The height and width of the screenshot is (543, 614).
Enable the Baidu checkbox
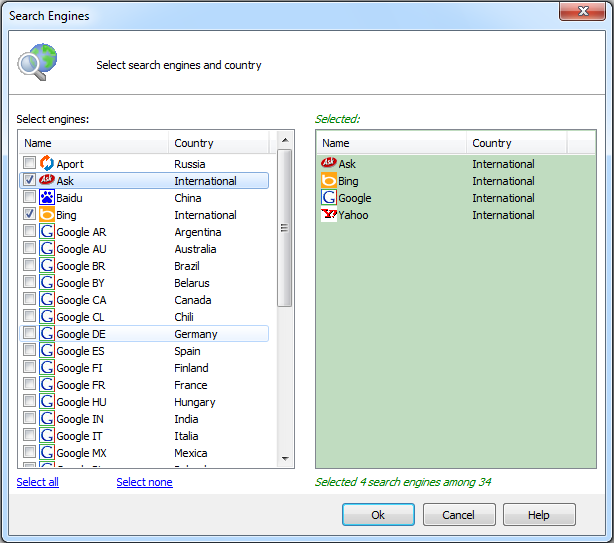[x=29, y=197]
